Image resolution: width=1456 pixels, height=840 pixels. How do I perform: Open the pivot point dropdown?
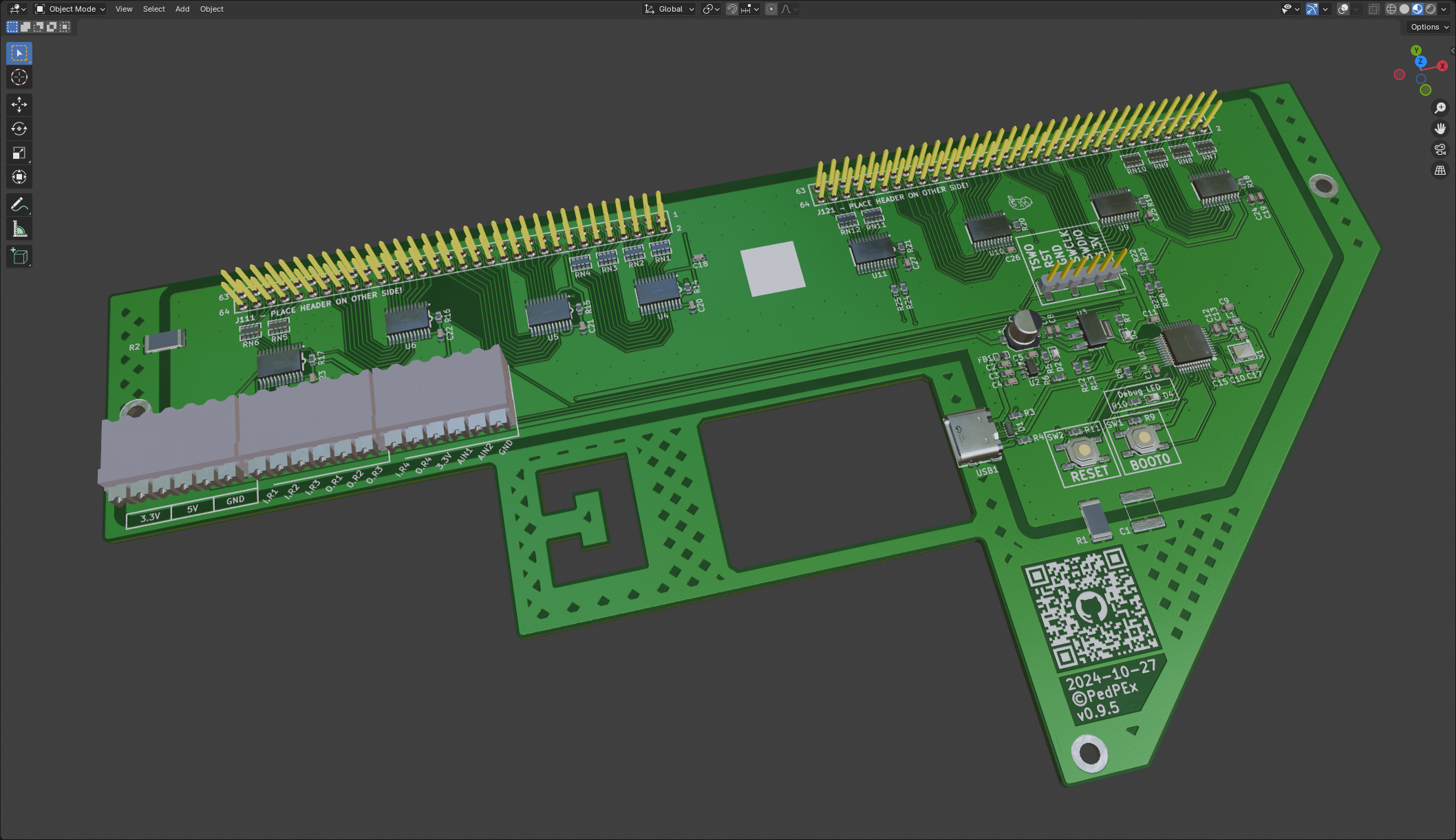(711, 9)
